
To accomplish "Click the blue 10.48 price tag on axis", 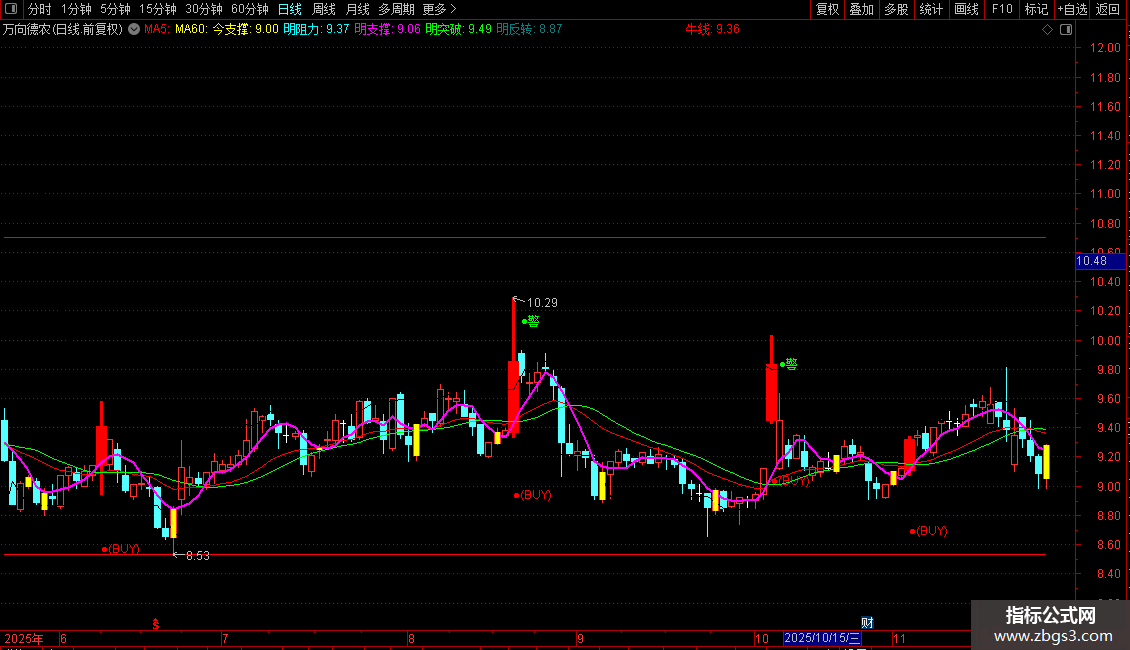I will tap(1100, 261).
